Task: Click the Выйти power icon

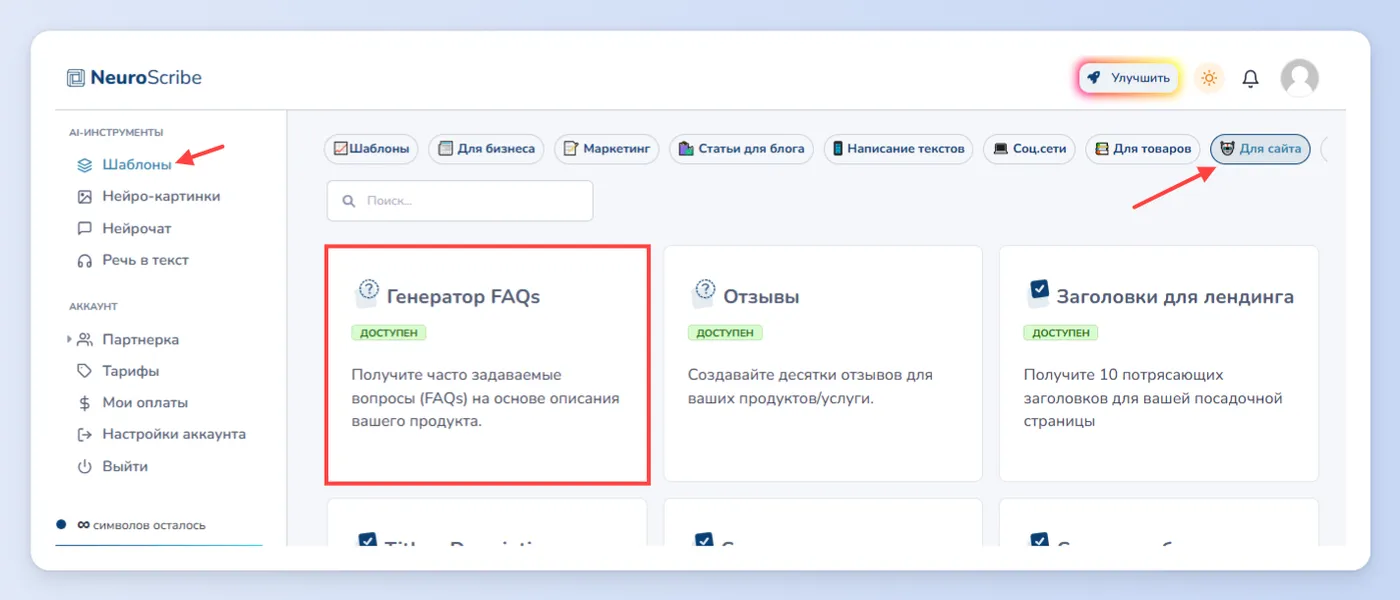Action: tap(85, 467)
